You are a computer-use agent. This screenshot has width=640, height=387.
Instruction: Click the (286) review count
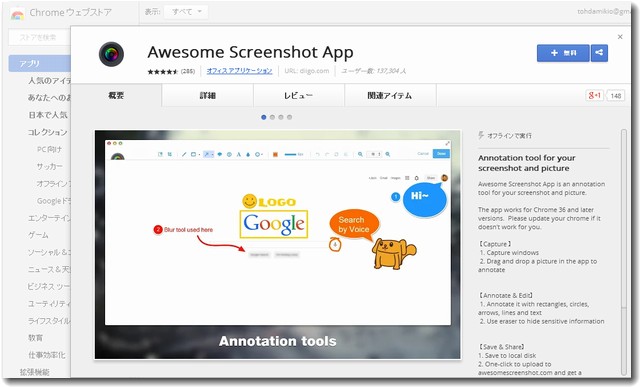tap(188, 71)
